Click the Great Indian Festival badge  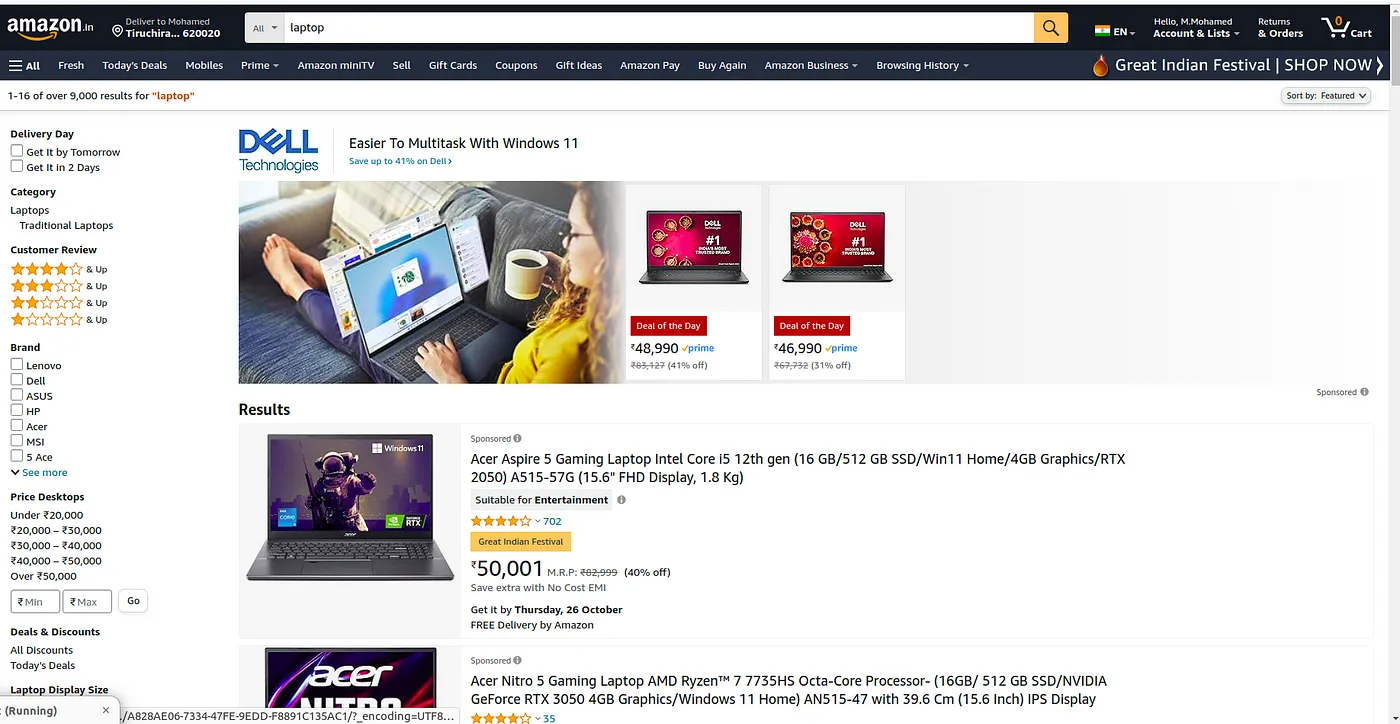(520, 542)
